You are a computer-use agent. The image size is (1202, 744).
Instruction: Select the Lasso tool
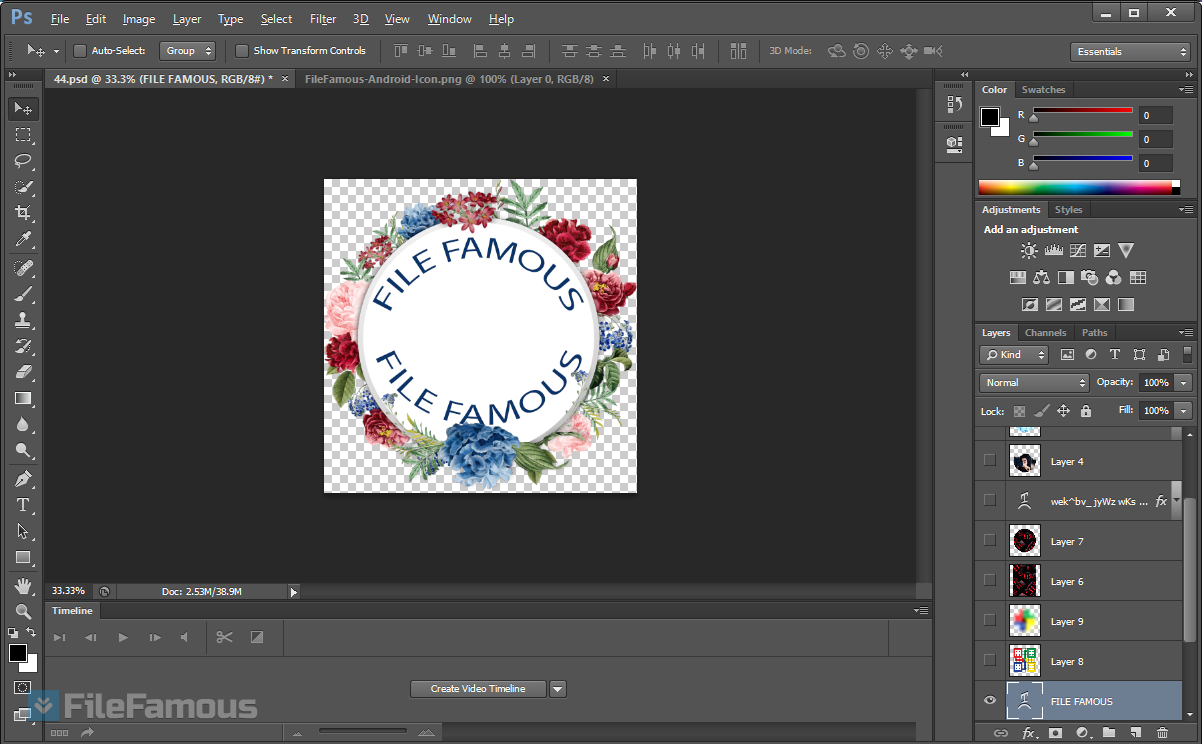coord(24,161)
